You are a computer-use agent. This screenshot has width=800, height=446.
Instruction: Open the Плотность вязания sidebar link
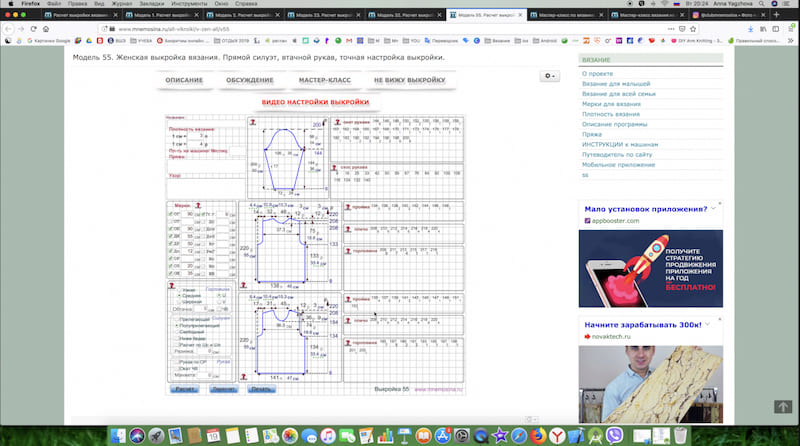[x=611, y=114]
